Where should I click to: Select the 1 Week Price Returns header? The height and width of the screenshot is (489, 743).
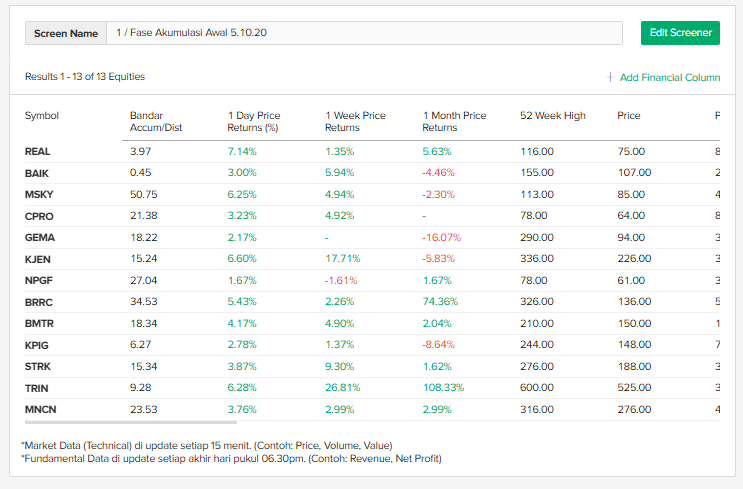pos(355,121)
